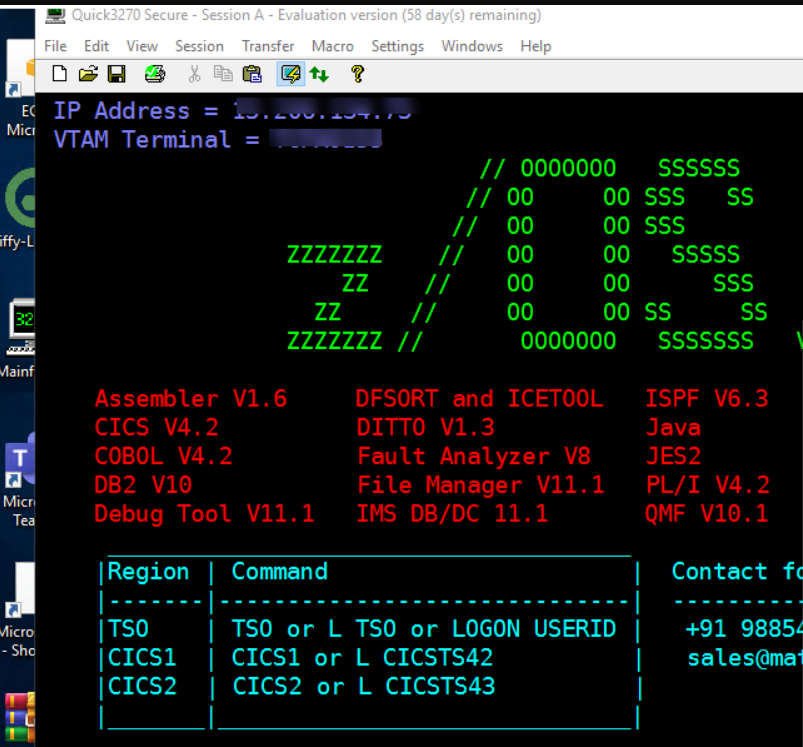Open the Edit menu
The width and height of the screenshot is (803, 747).
(96, 46)
